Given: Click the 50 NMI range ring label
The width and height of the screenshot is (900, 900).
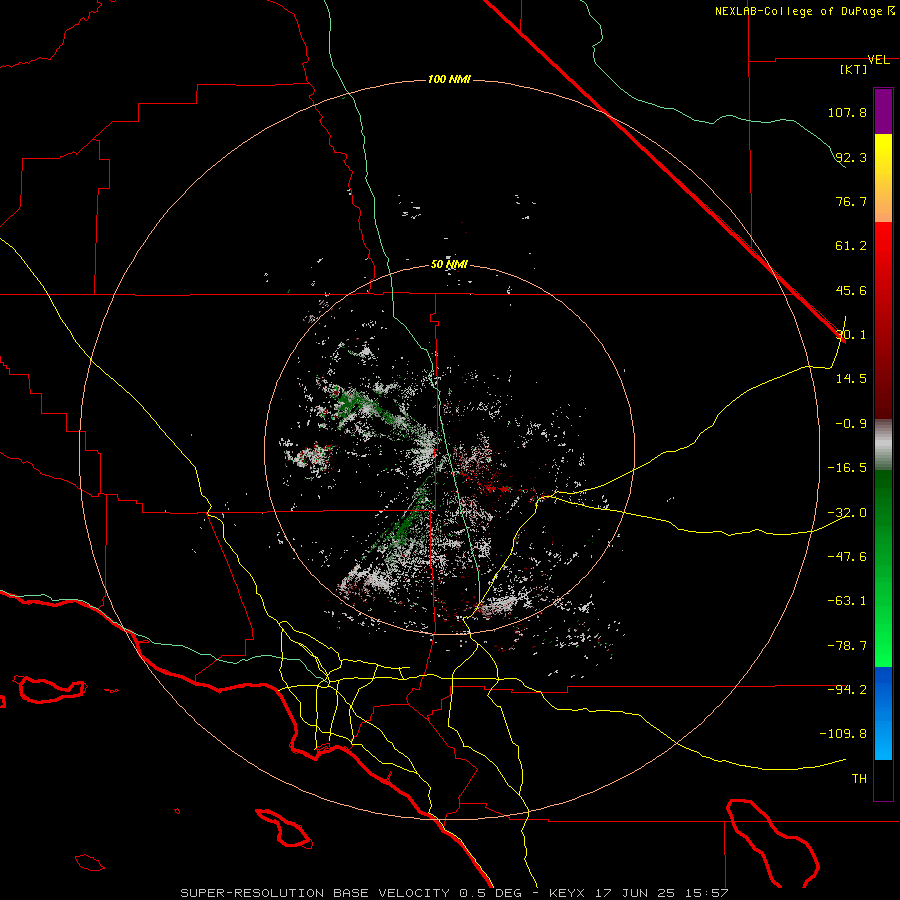Looking at the screenshot, I should click(449, 265).
